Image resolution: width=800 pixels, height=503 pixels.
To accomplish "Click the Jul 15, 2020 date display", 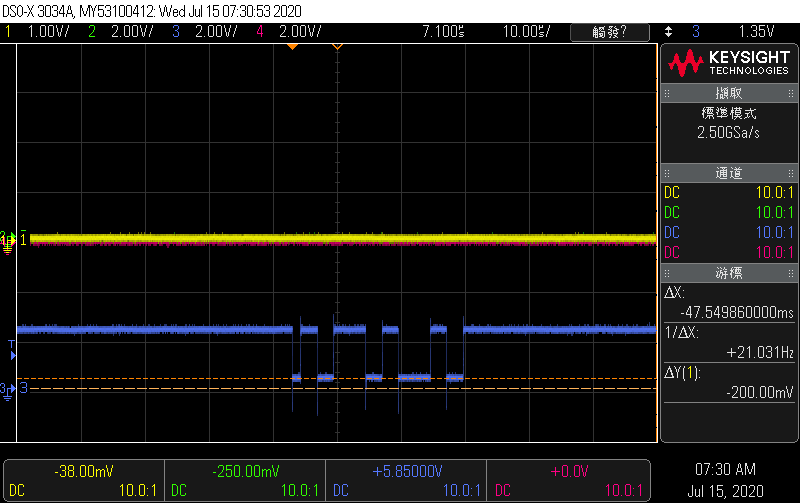I will [725, 491].
